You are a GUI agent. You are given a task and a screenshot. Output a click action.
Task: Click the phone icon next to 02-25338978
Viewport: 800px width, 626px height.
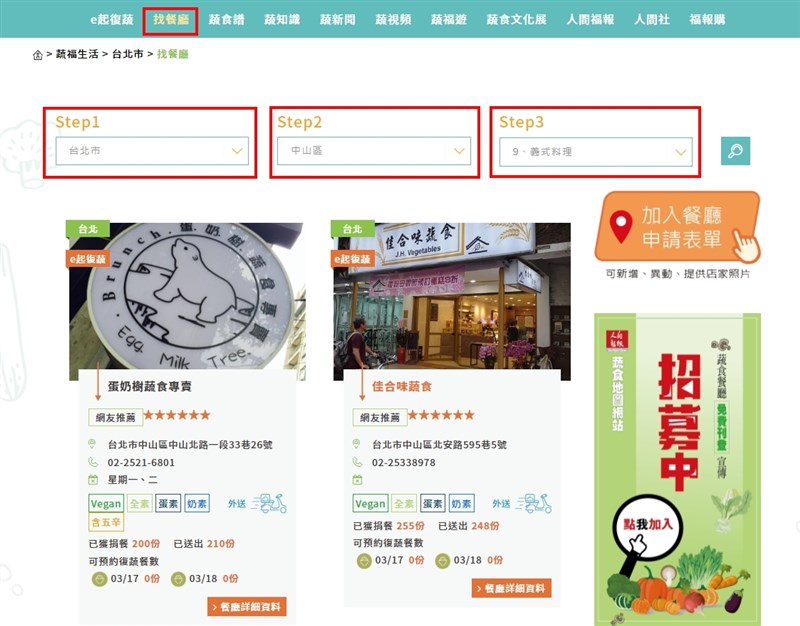(x=357, y=462)
